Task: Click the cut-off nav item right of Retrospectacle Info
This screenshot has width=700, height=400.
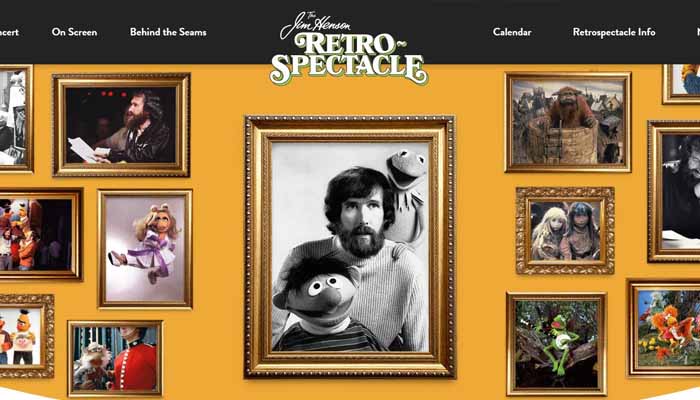Action: 697,32
